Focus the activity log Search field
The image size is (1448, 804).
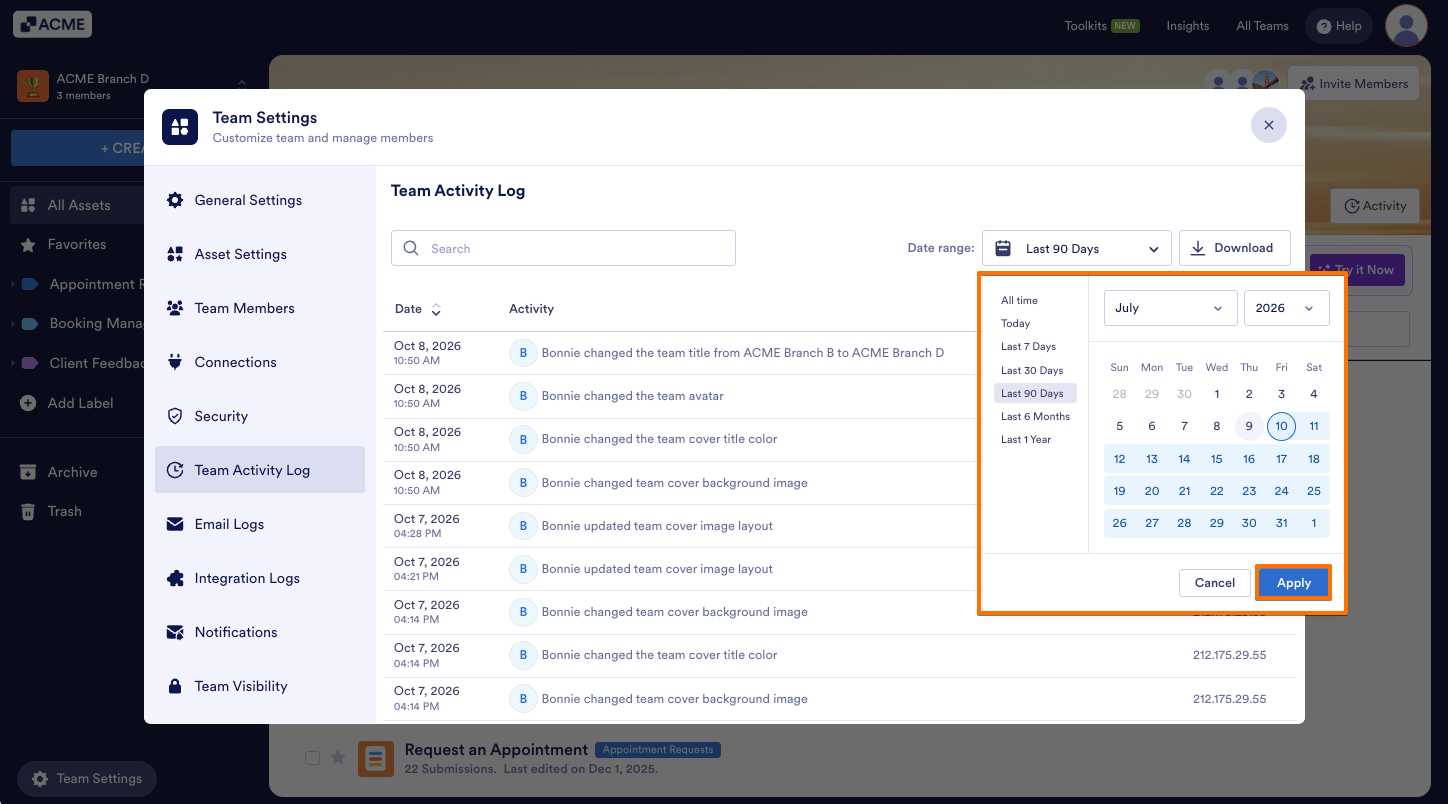coord(563,248)
